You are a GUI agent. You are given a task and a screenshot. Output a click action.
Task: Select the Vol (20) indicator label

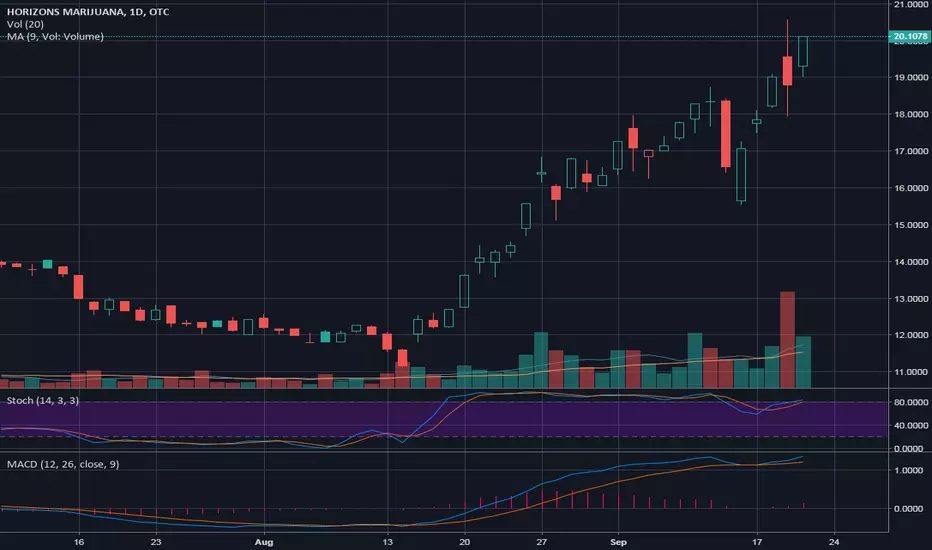(25, 24)
